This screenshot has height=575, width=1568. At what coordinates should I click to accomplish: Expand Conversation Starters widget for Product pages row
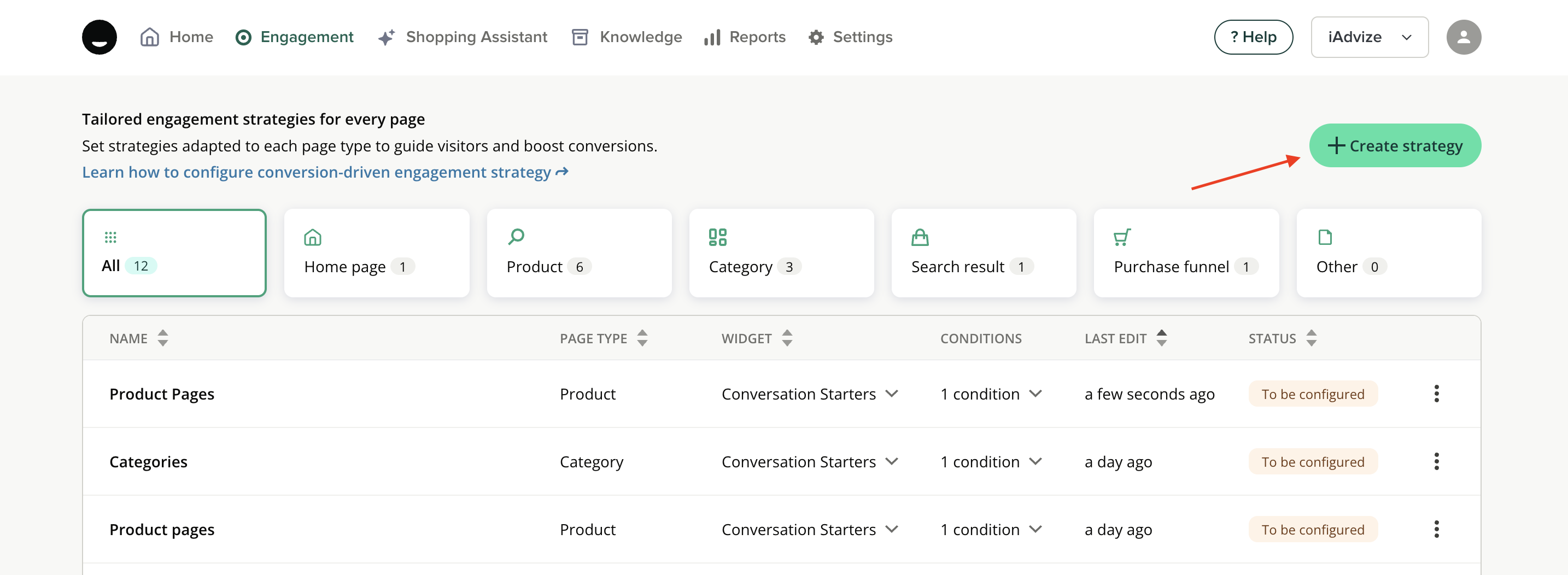[892, 530]
